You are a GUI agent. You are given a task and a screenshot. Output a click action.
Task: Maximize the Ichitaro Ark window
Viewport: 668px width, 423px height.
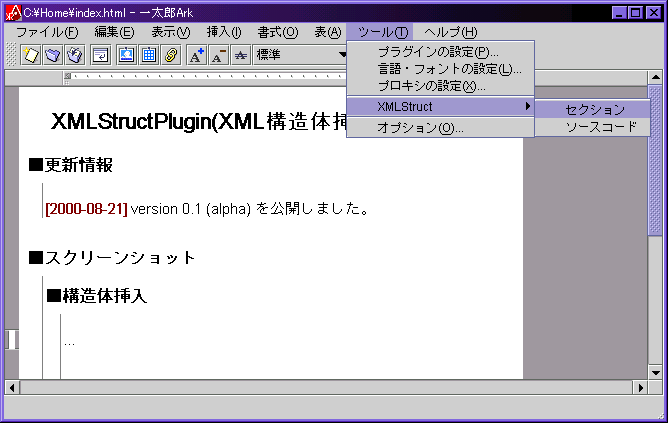[x=635, y=13]
